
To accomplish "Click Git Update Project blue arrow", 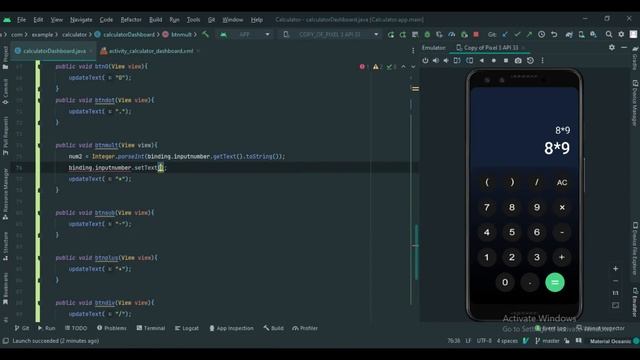I will pyautogui.click(x=505, y=35).
